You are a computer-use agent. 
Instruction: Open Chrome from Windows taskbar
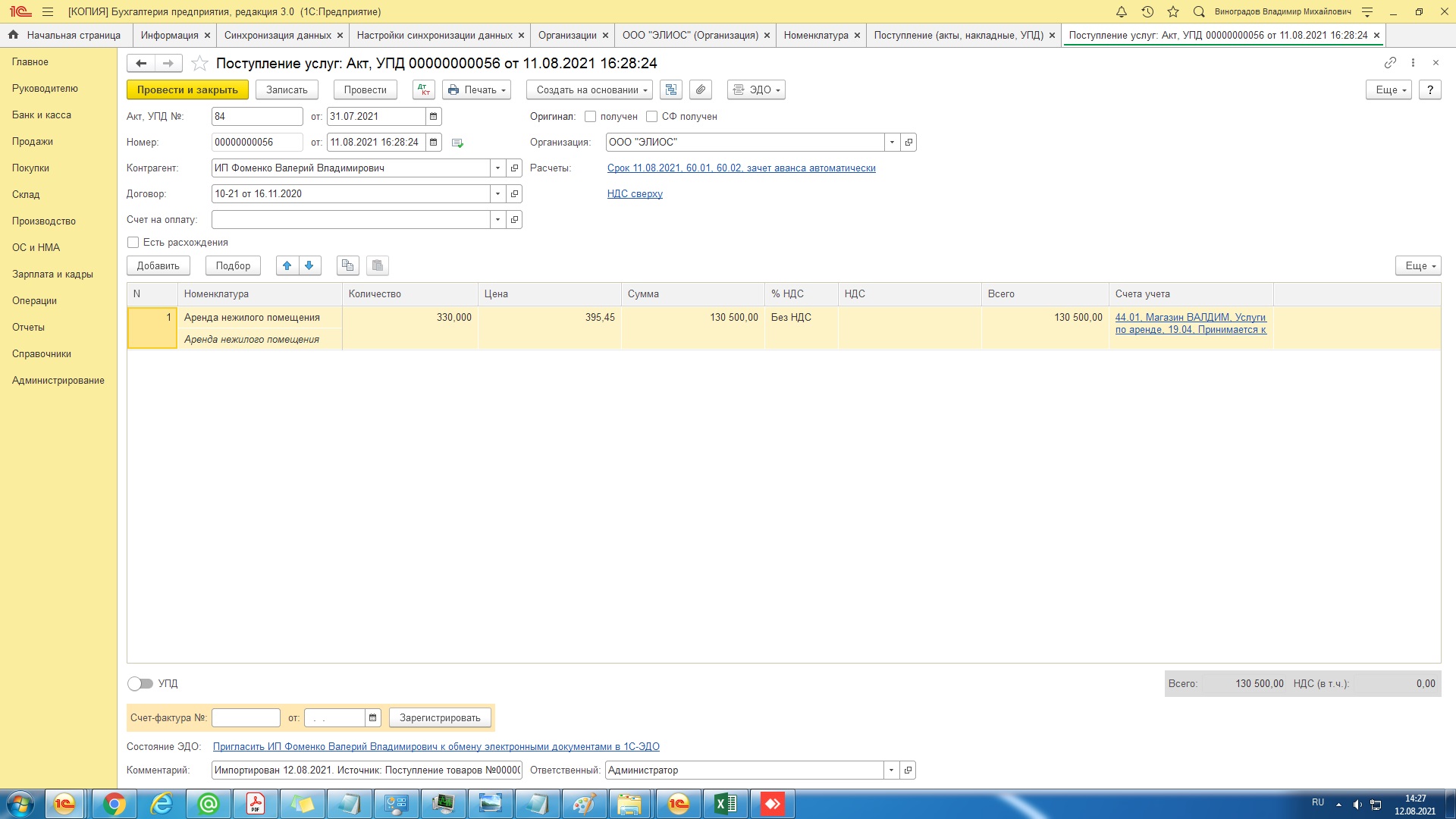pyautogui.click(x=115, y=804)
